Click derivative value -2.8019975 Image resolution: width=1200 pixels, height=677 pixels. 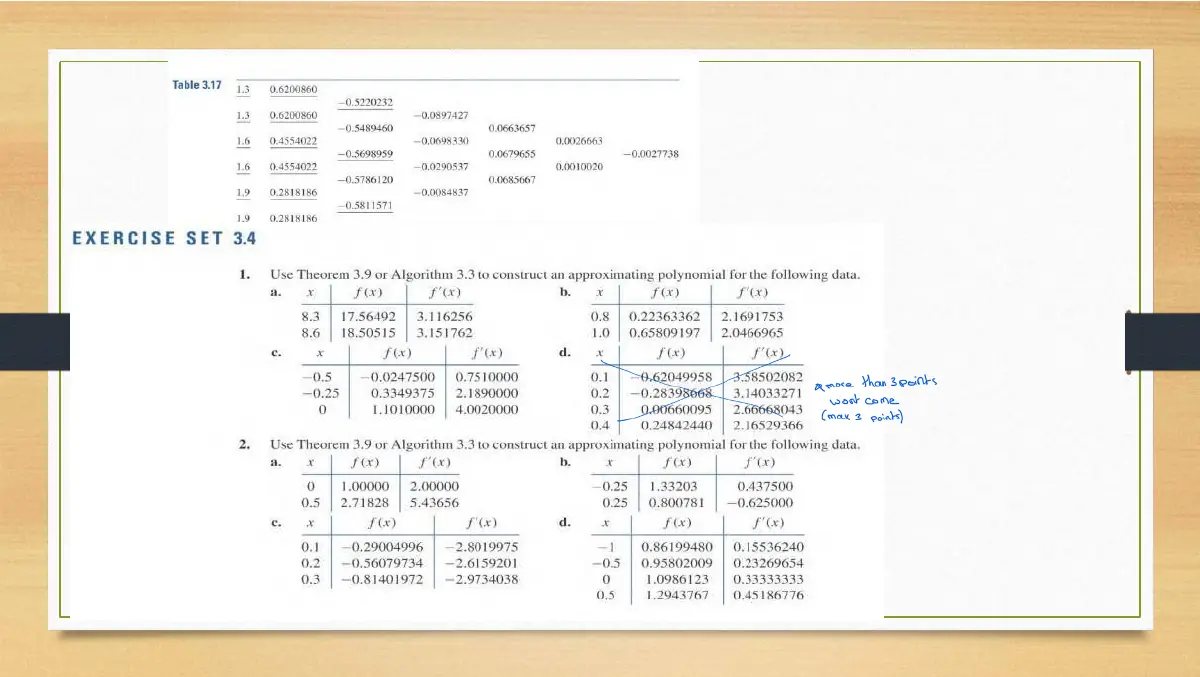pos(481,547)
